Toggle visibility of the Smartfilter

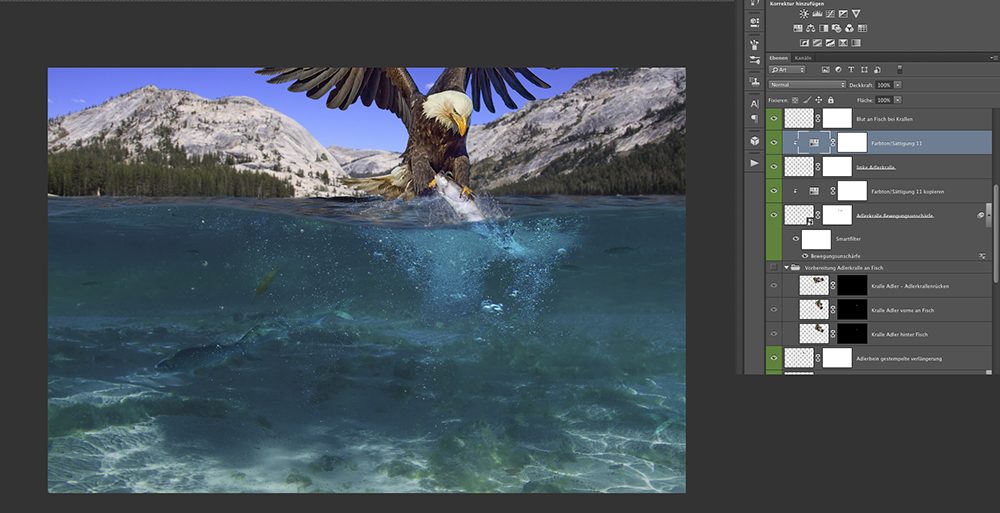796,239
